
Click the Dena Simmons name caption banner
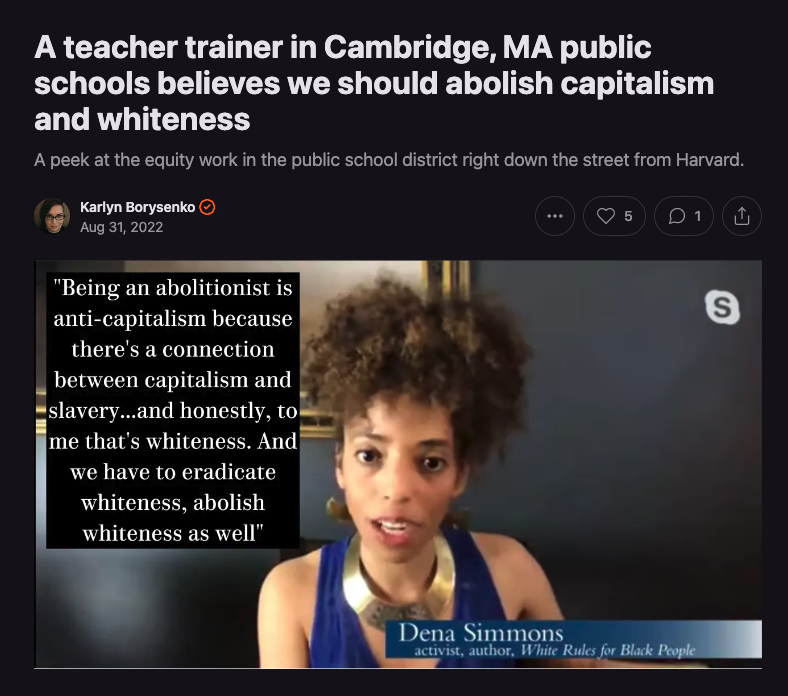[x=573, y=639]
